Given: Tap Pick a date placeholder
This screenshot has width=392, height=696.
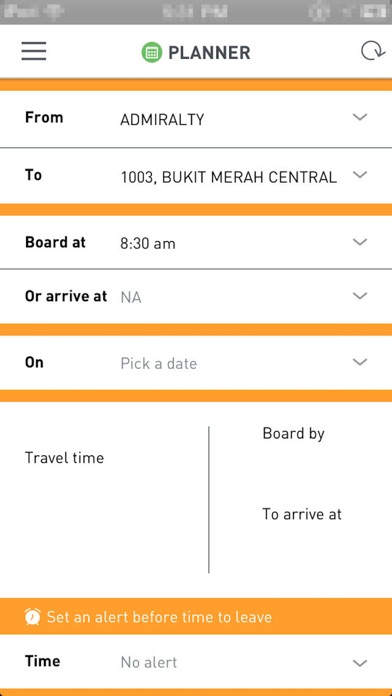Looking at the screenshot, I should (x=158, y=364).
